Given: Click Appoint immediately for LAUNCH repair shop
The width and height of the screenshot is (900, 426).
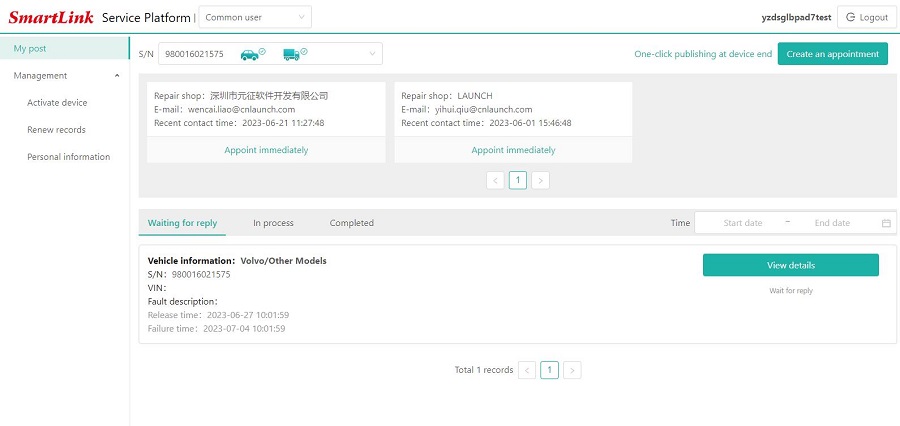Looking at the screenshot, I should pos(513,150).
